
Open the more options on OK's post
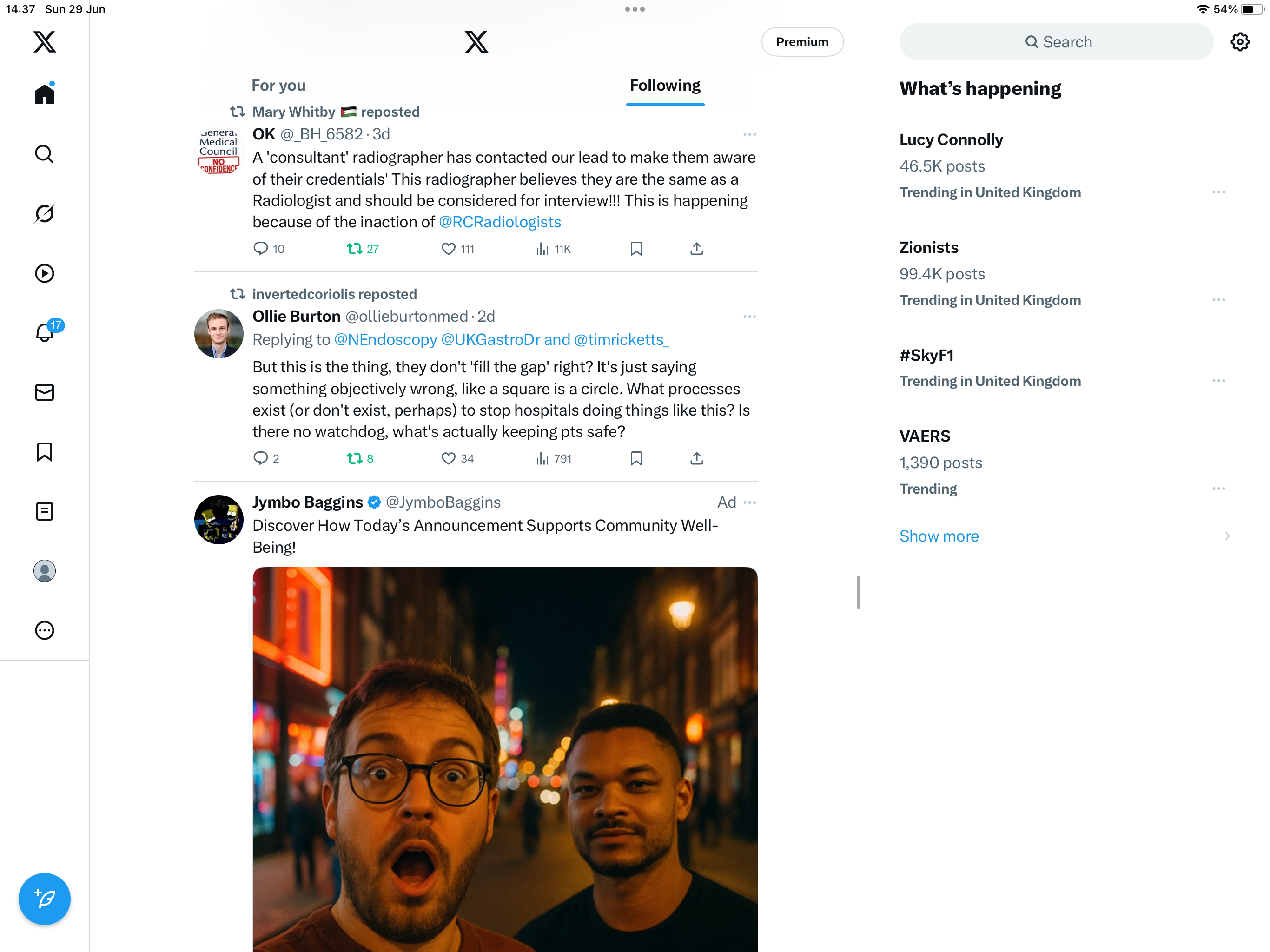[x=749, y=134]
